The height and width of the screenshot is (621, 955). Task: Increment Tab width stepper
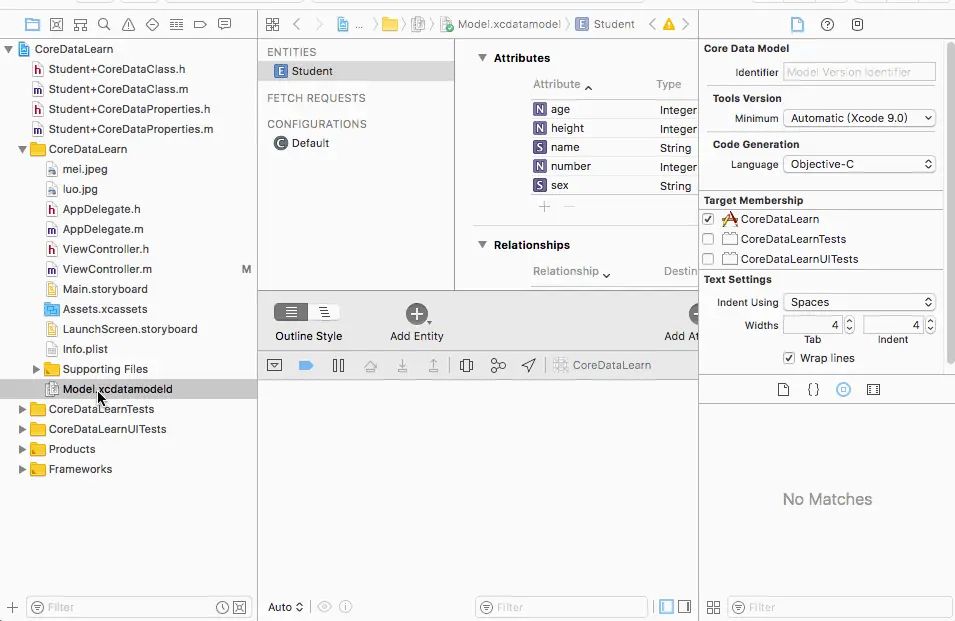point(850,321)
